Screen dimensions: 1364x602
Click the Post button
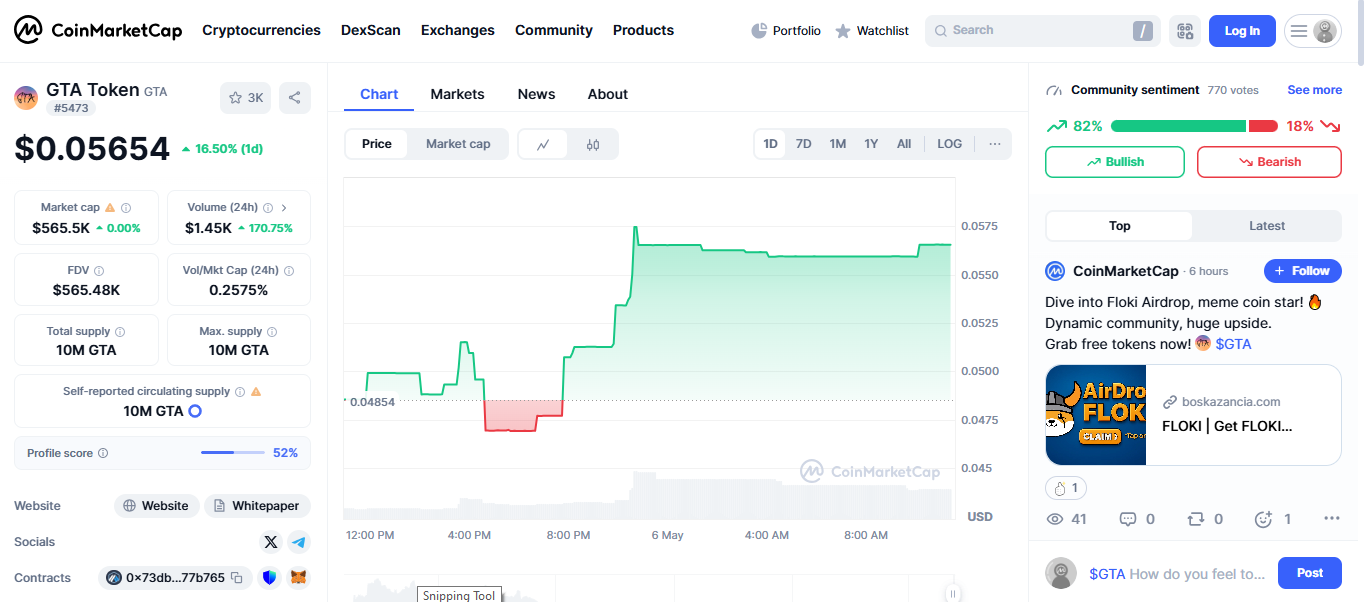tap(1310, 573)
